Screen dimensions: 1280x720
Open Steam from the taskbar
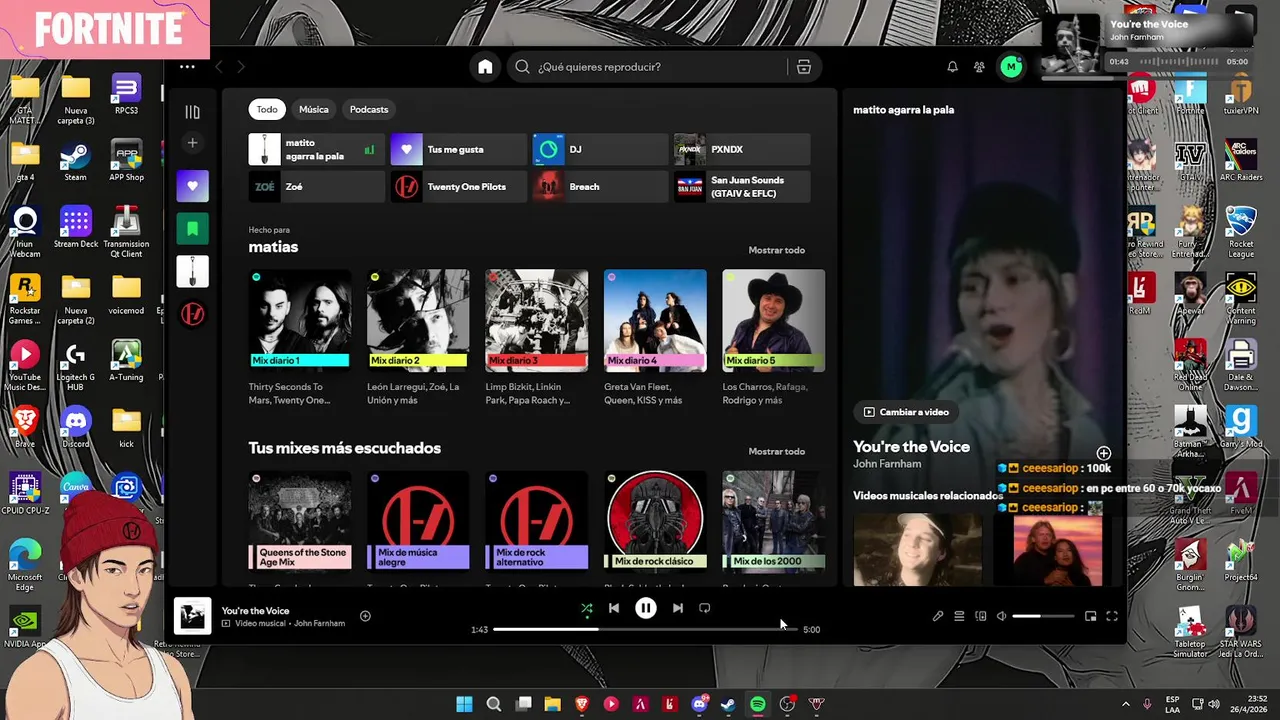(x=728, y=704)
